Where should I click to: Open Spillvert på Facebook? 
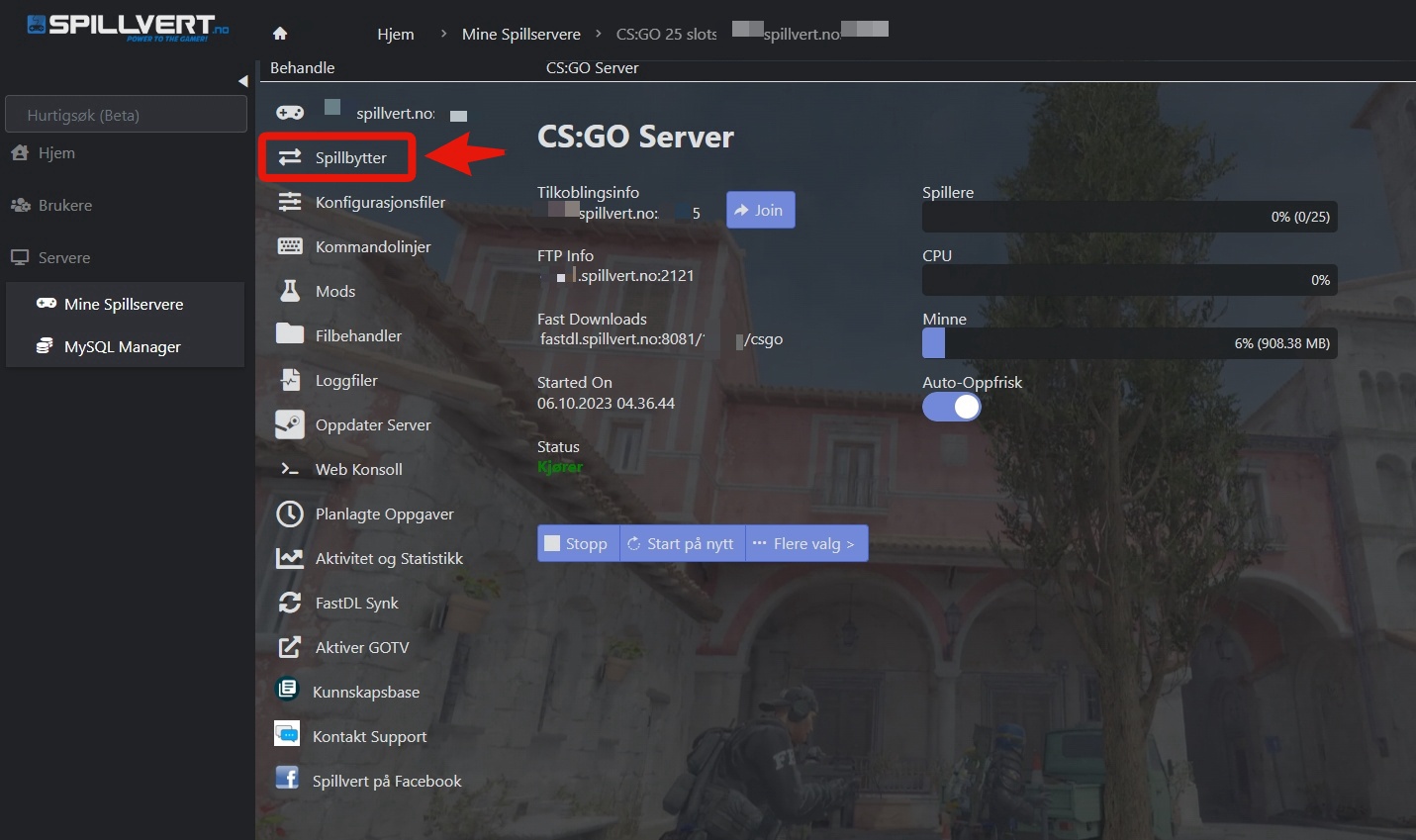387,782
